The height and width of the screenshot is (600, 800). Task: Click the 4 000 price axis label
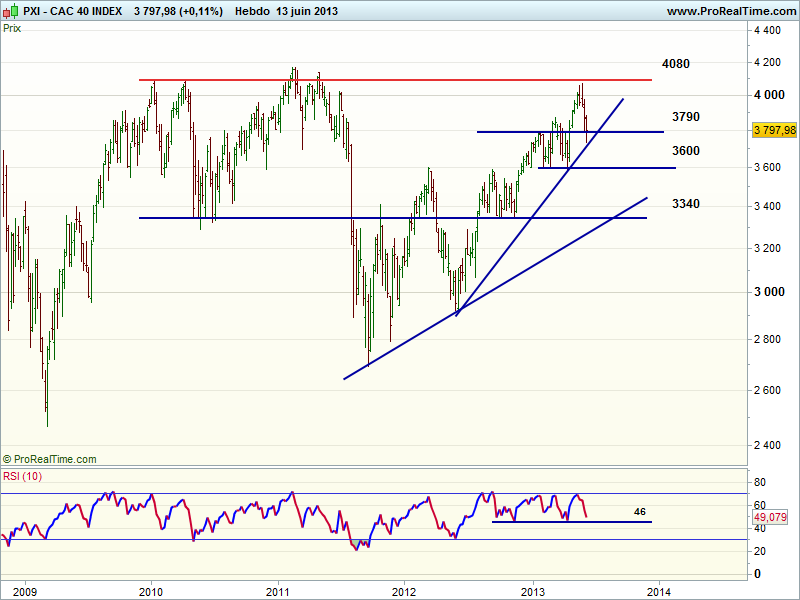(768, 95)
